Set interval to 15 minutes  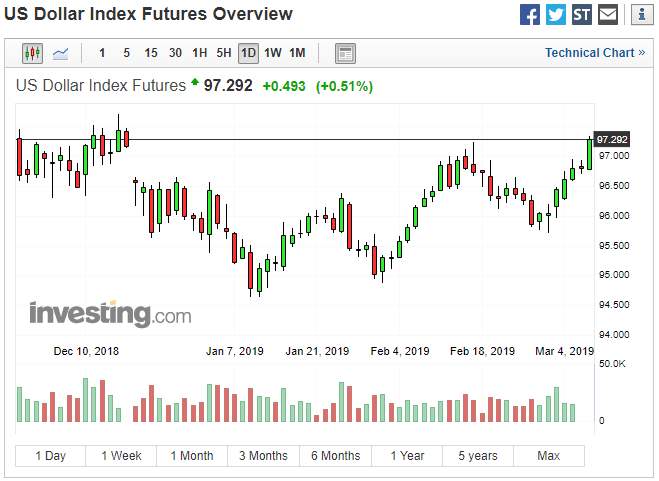pos(151,53)
